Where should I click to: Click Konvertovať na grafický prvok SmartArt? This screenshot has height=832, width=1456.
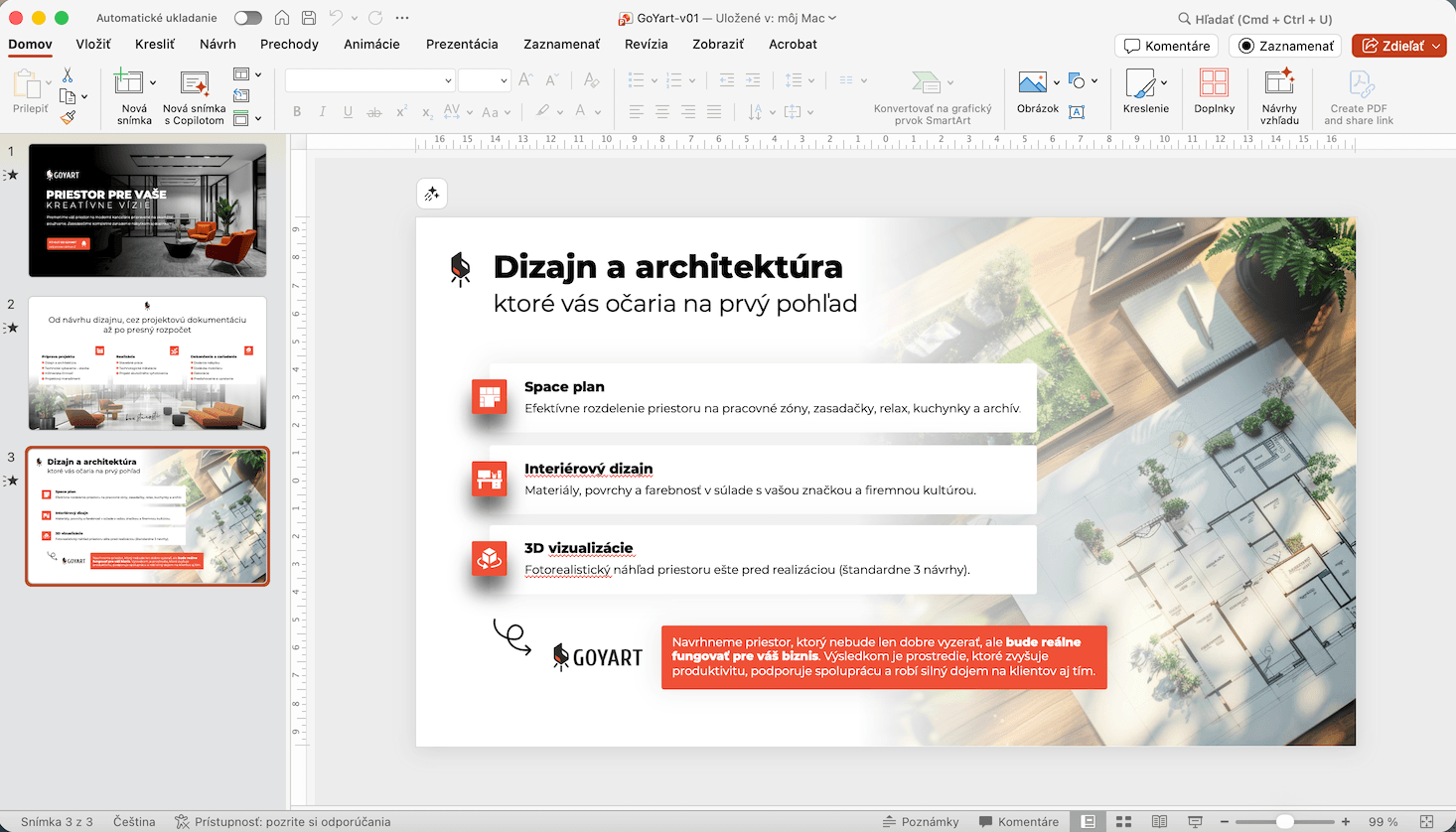click(933, 97)
